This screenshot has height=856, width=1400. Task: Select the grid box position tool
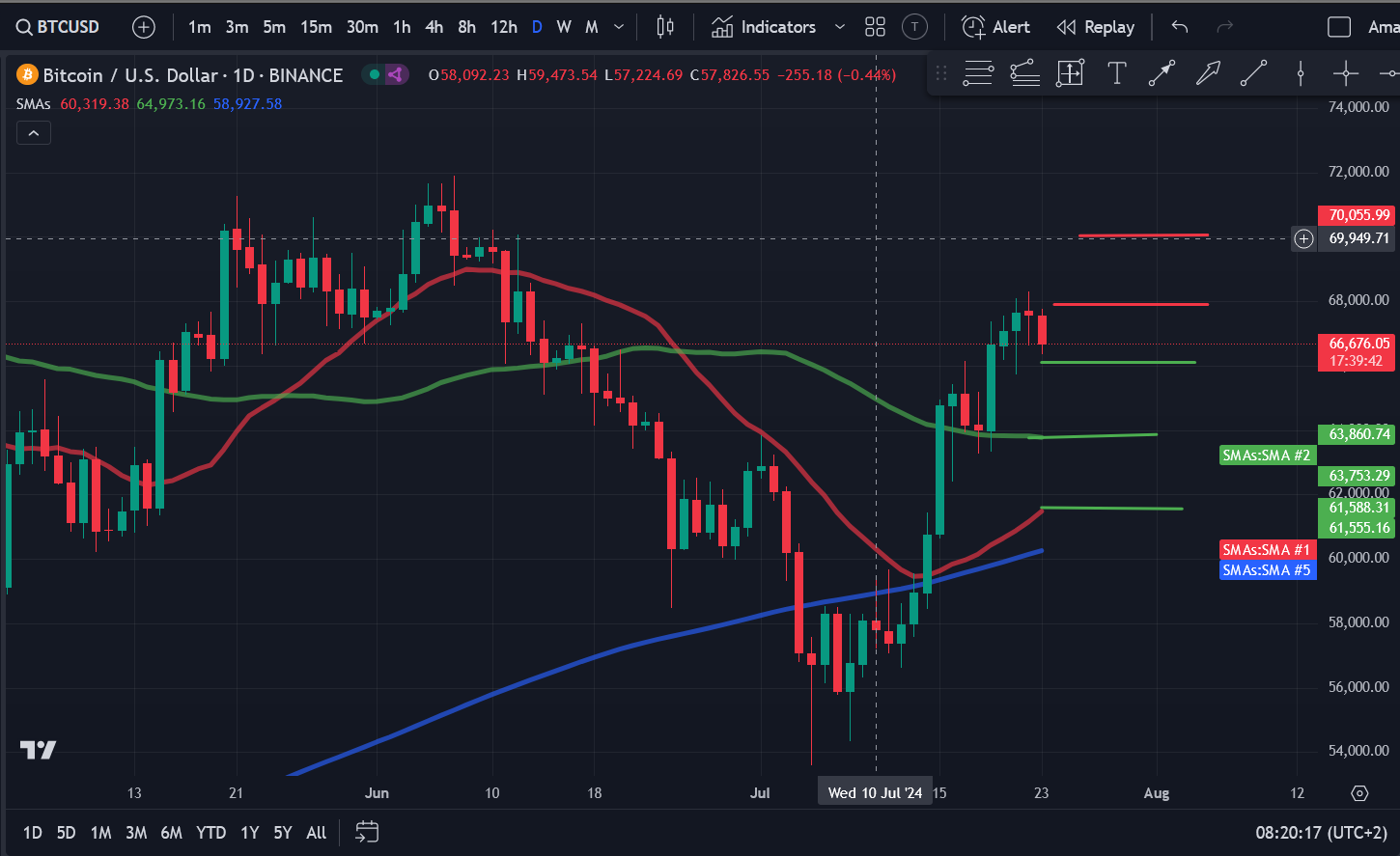1070,73
